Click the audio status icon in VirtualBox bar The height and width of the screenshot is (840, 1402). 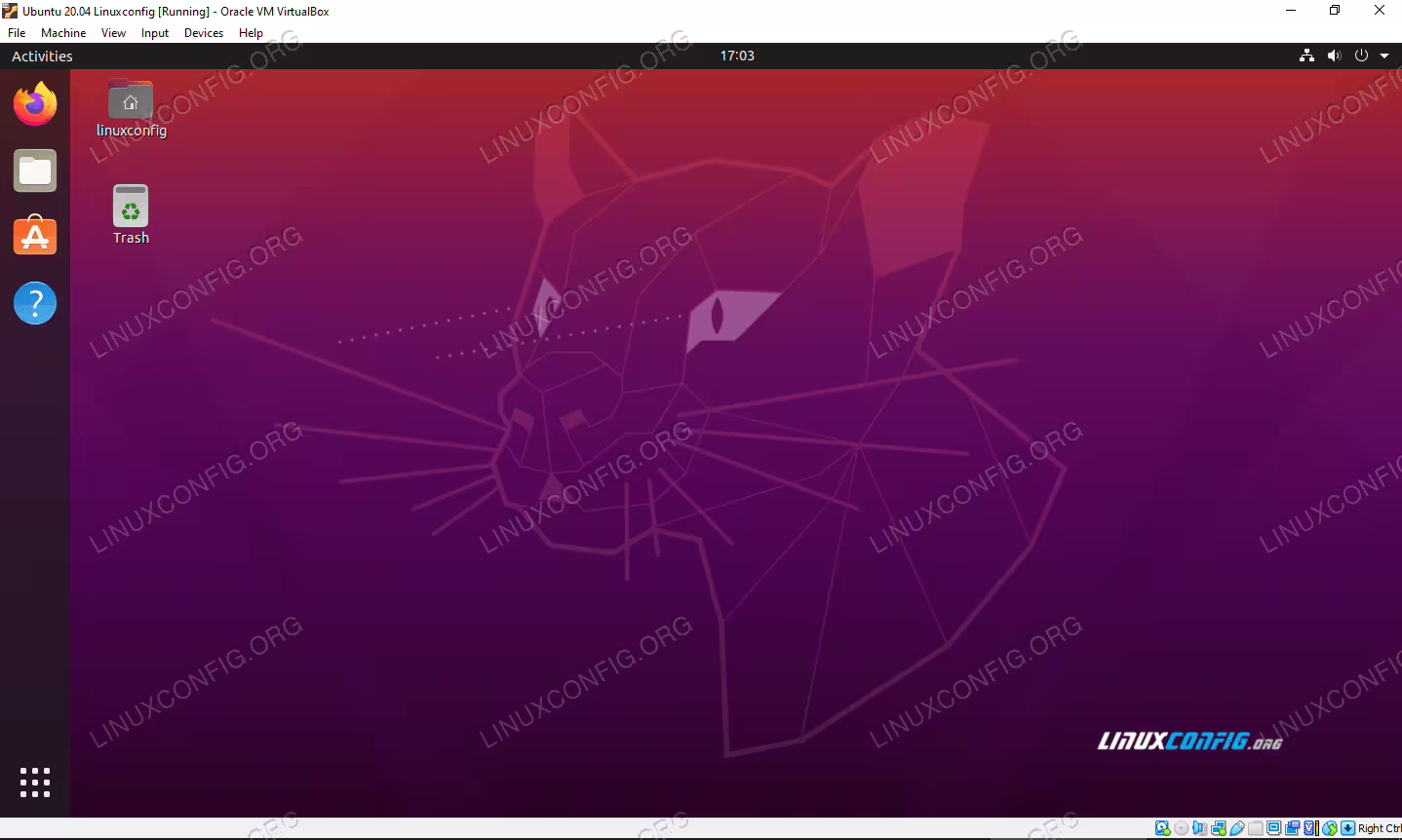tap(1200, 828)
